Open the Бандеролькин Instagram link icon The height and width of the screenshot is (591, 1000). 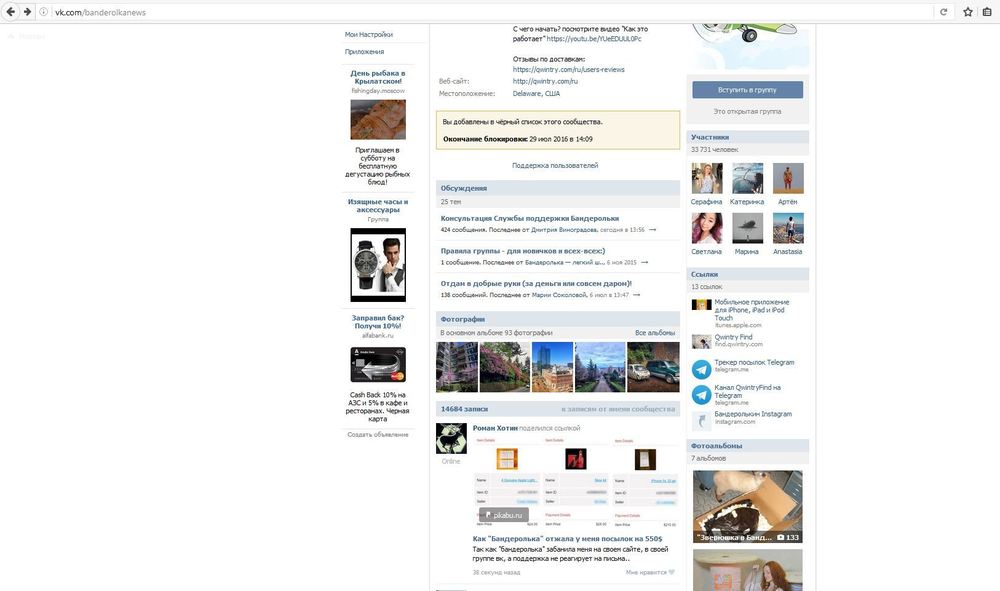click(701, 420)
